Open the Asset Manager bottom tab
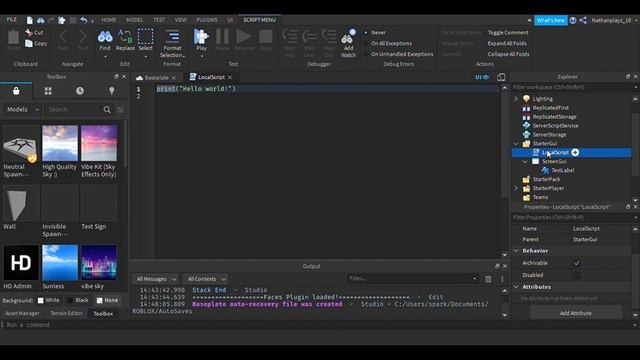This screenshot has width=640, height=360. point(22,313)
